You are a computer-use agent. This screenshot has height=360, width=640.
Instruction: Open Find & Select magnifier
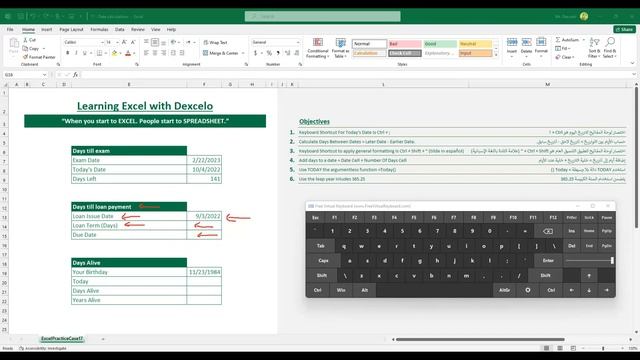pos(610,47)
